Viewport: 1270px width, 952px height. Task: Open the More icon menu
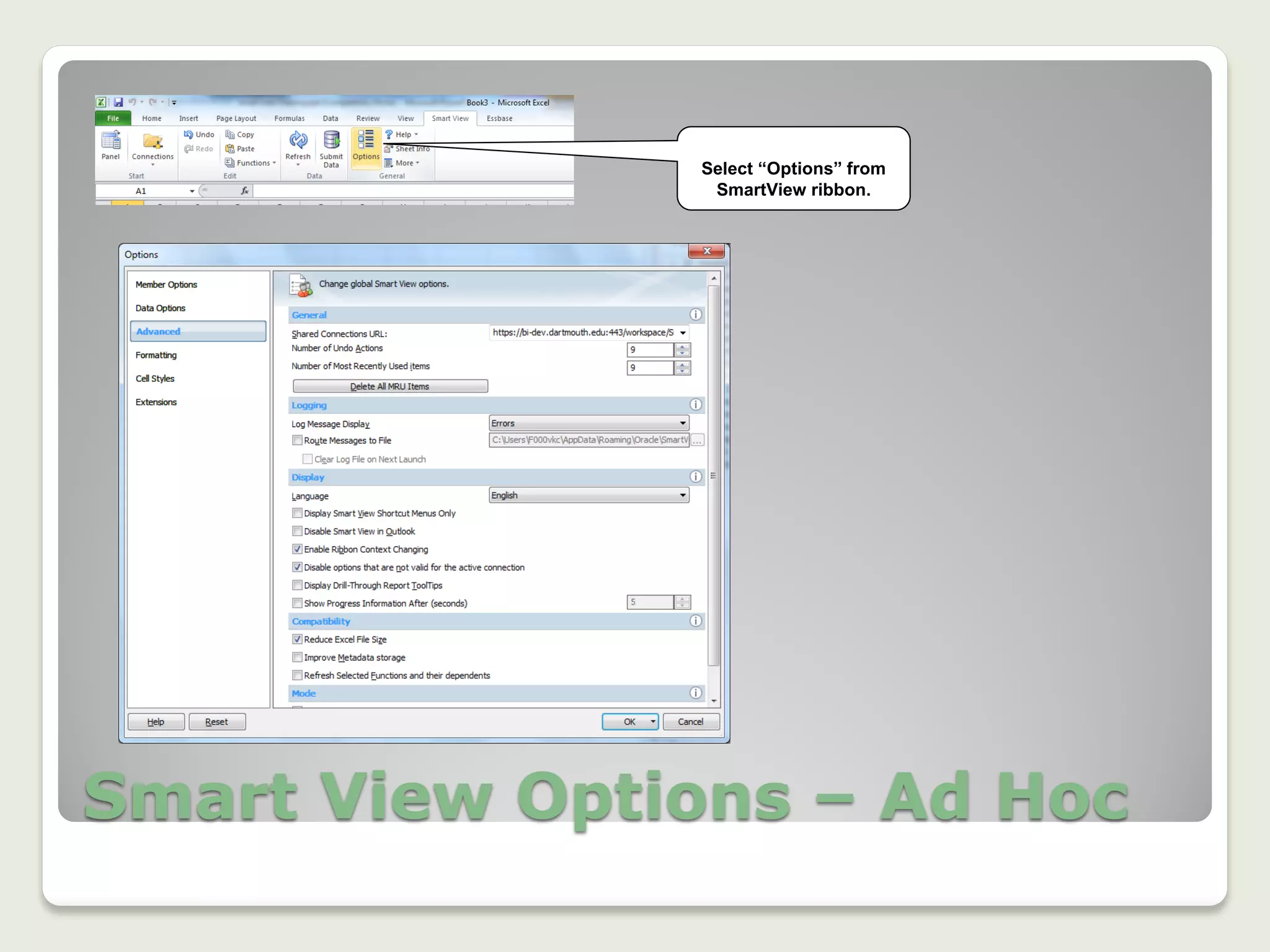click(x=389, y=162)
